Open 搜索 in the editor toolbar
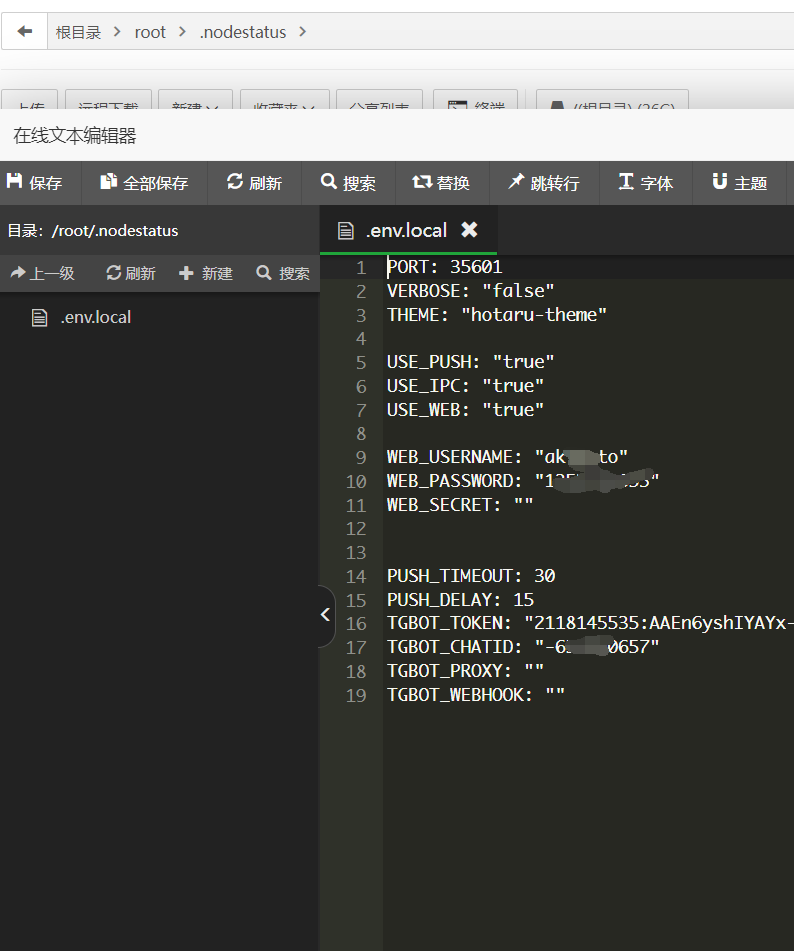794x951 pixels. (x=348, y=183)
